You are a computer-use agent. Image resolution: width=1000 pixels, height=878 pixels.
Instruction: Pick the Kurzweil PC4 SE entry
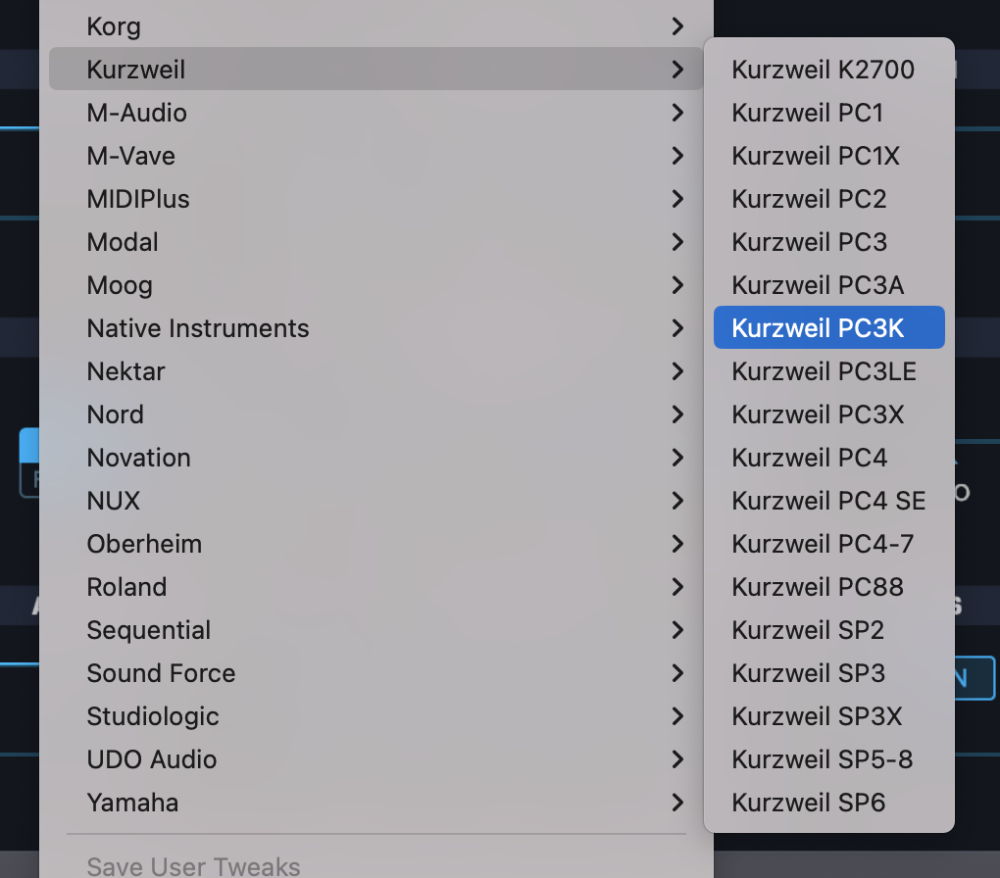[x=828, y=500]
